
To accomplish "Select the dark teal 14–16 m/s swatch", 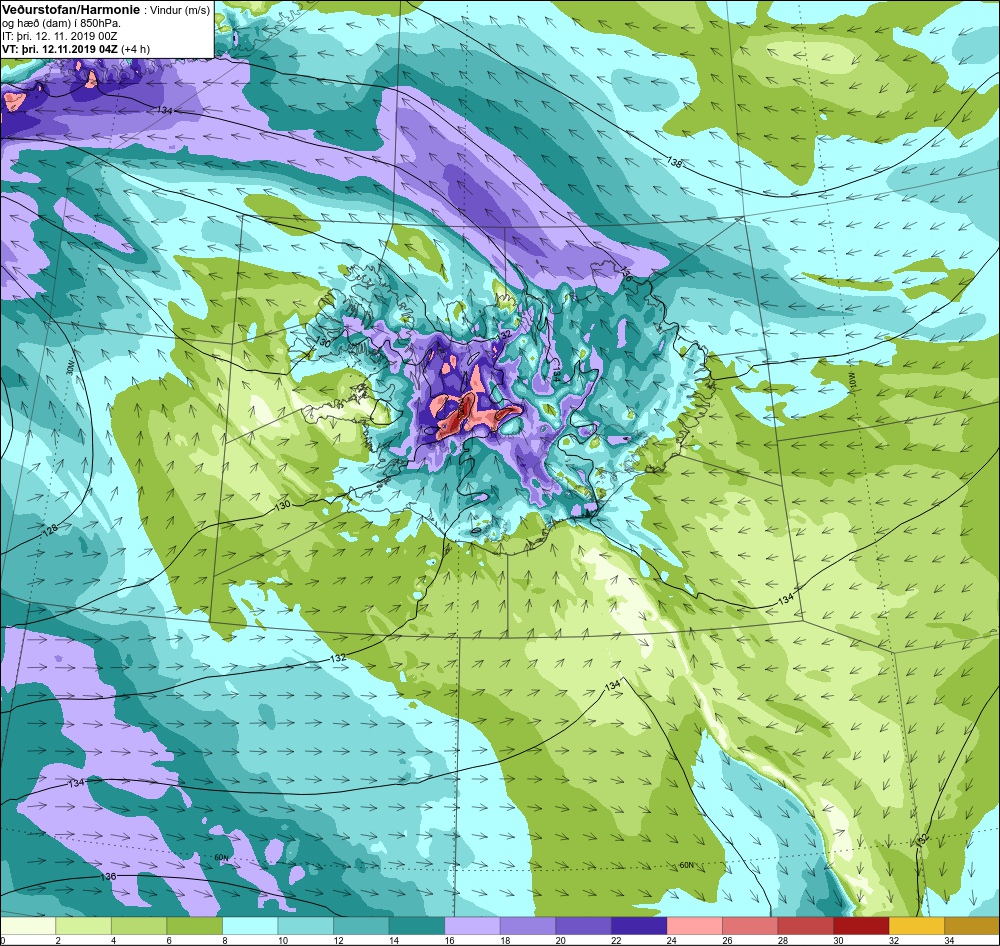I will (416, 925).
